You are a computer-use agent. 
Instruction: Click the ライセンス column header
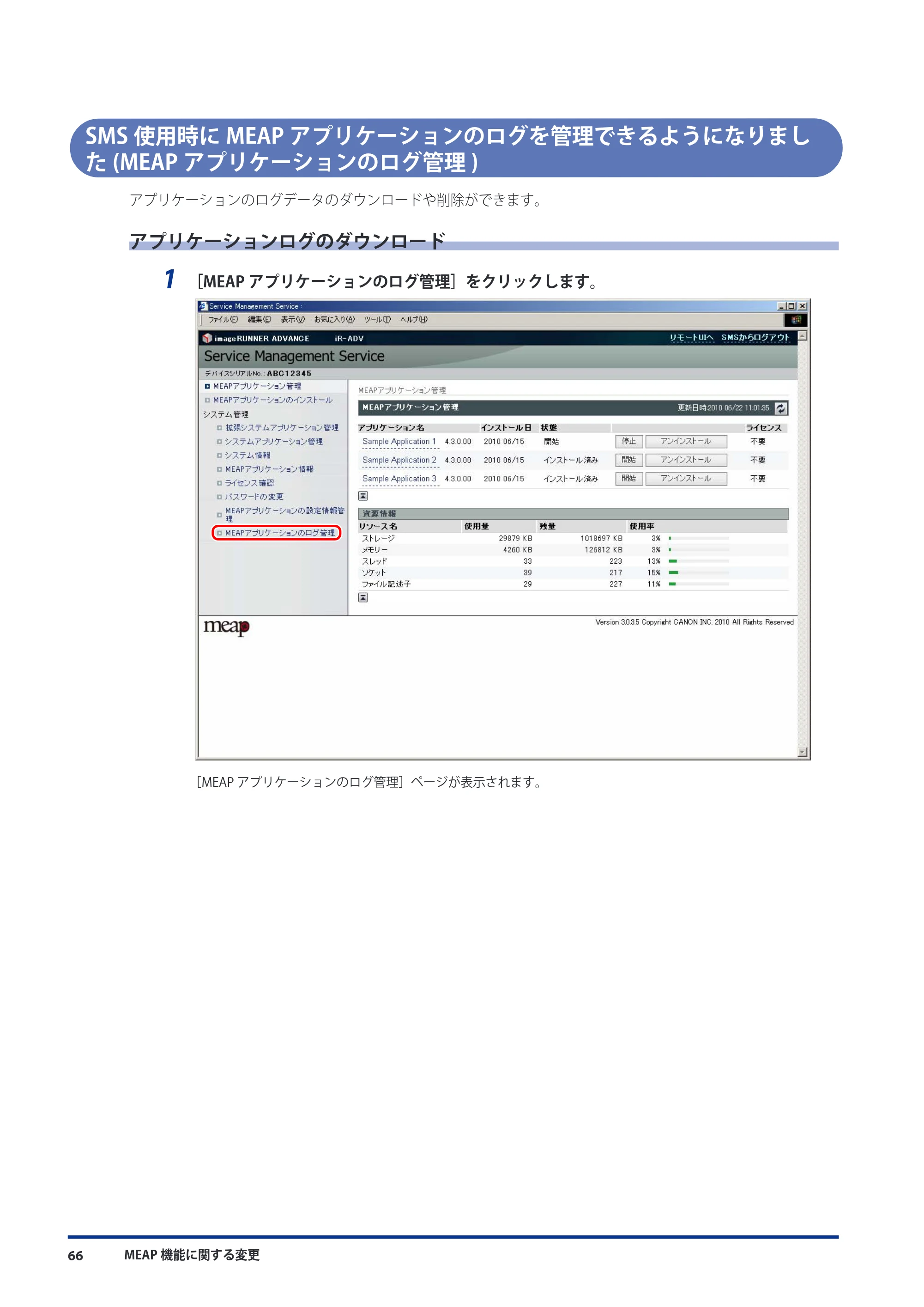(x=764, y=427)
